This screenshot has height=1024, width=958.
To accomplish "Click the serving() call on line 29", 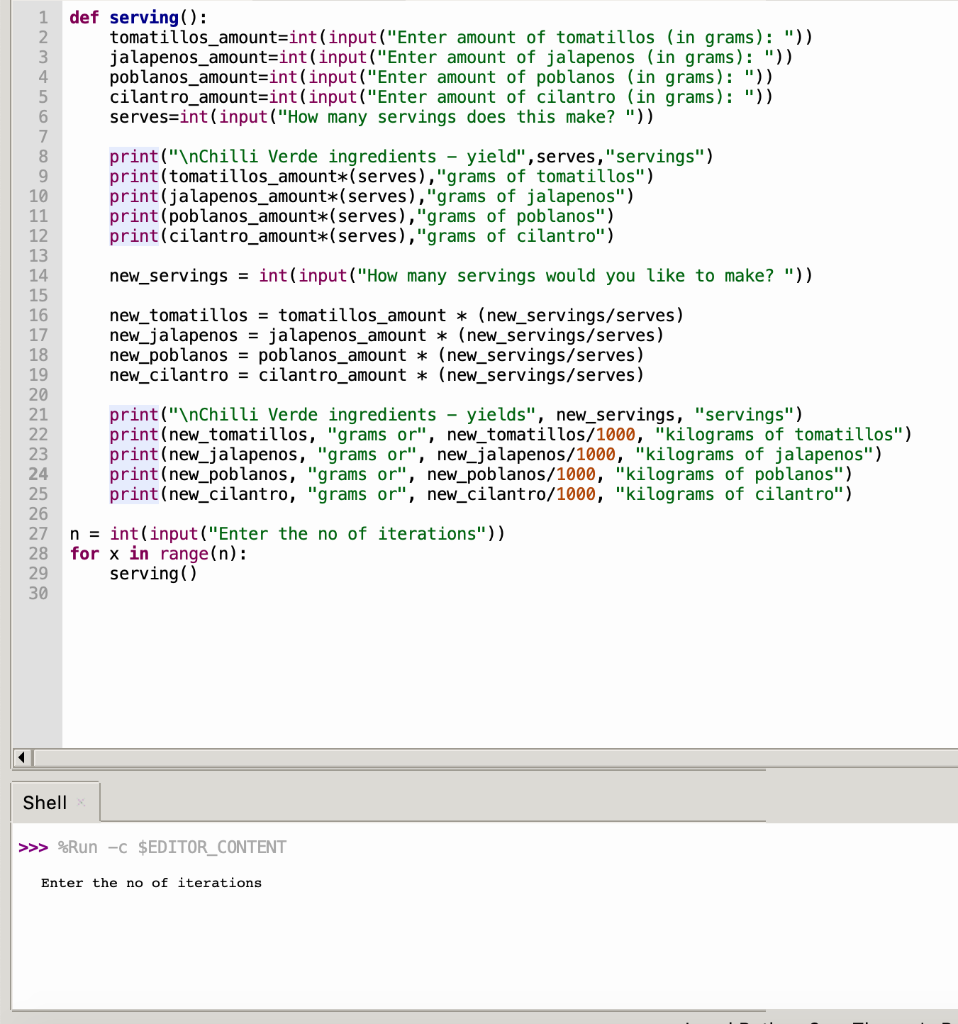I will tap(150, 573).
